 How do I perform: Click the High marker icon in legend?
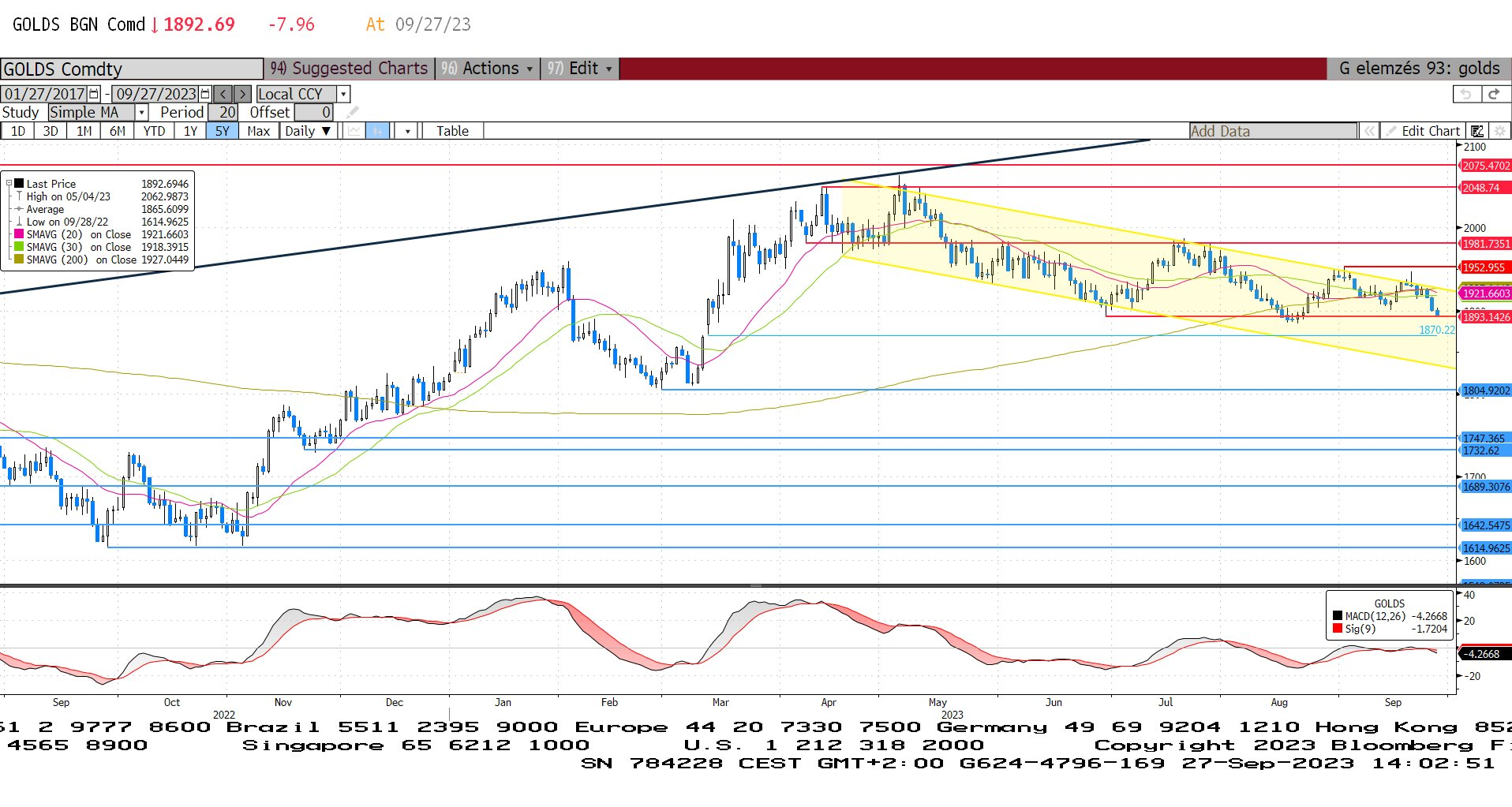(x=19, y=196)
